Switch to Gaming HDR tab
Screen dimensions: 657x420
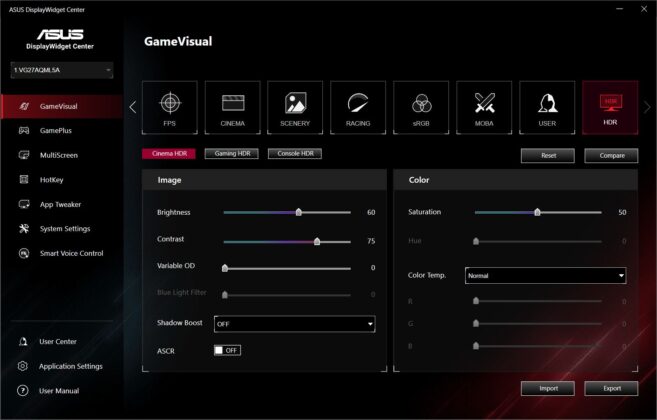pyautogui.click(x=232, y=153)
